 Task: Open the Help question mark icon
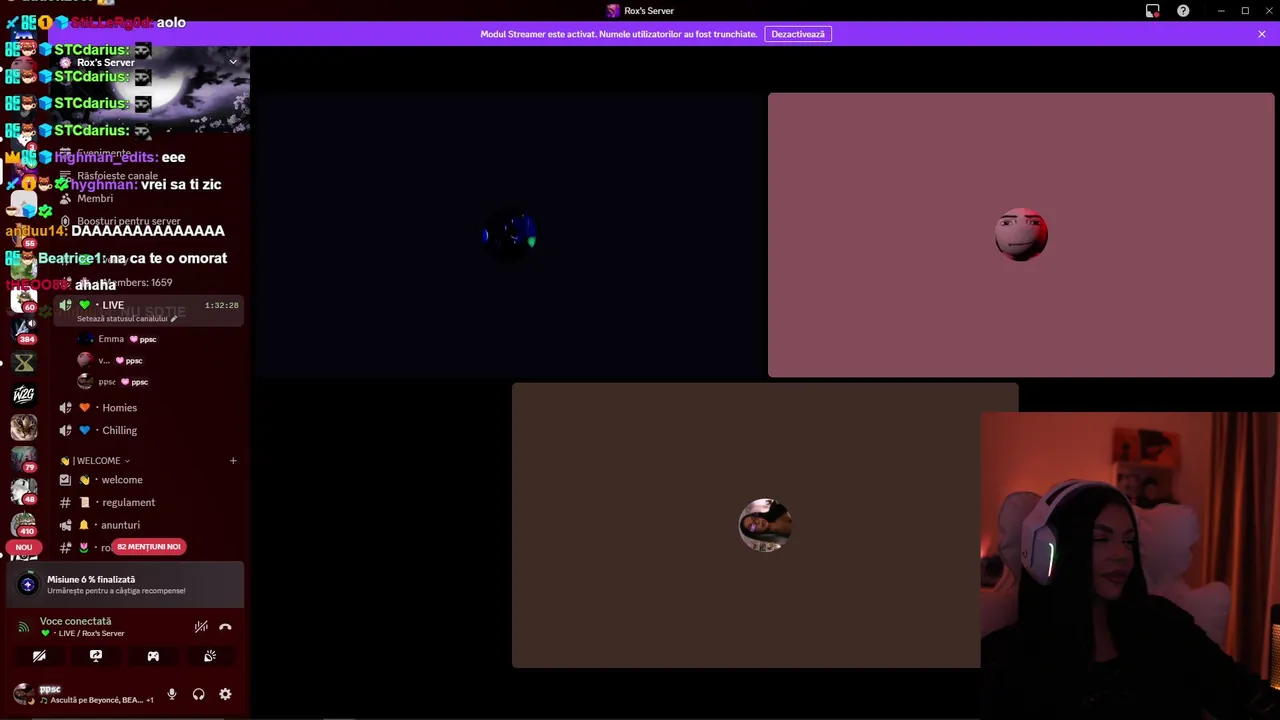(1183, 11)
